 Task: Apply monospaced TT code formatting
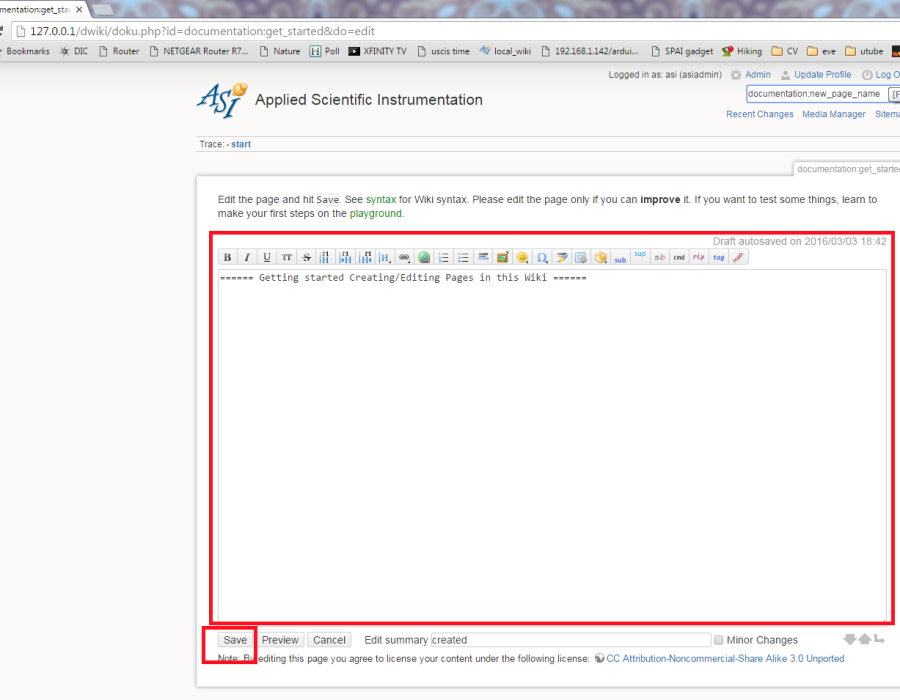(286, 258)
